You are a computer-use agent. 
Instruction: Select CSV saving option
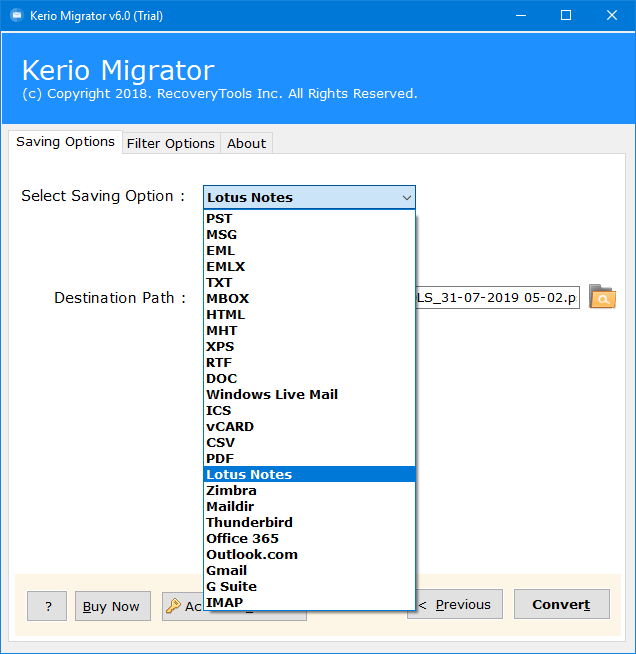(309, 443)
